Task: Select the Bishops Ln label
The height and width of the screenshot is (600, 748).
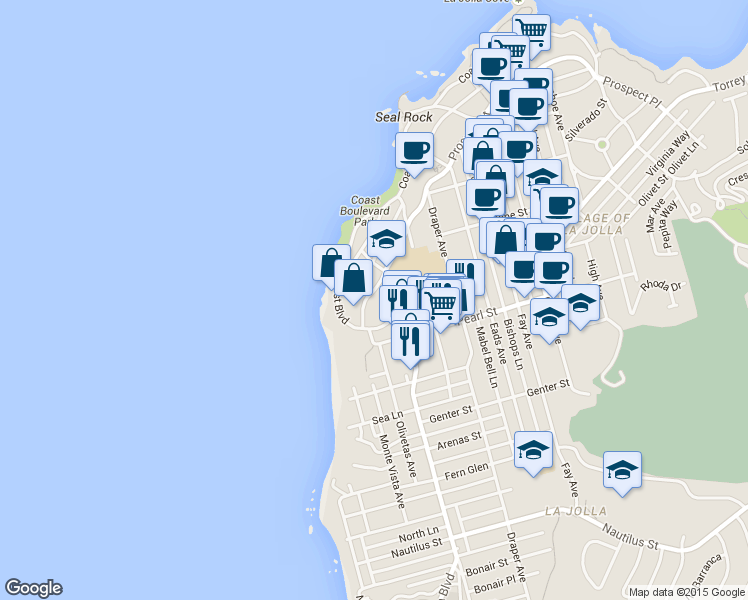Action: [513, 344]
